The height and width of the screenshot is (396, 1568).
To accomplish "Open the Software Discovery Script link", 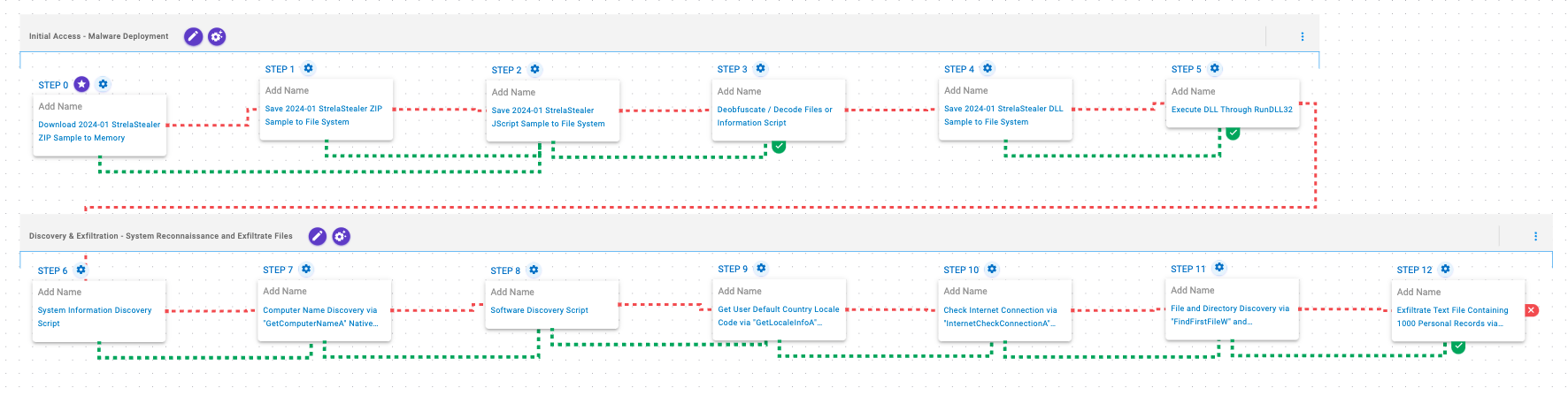I will point(539,310).
